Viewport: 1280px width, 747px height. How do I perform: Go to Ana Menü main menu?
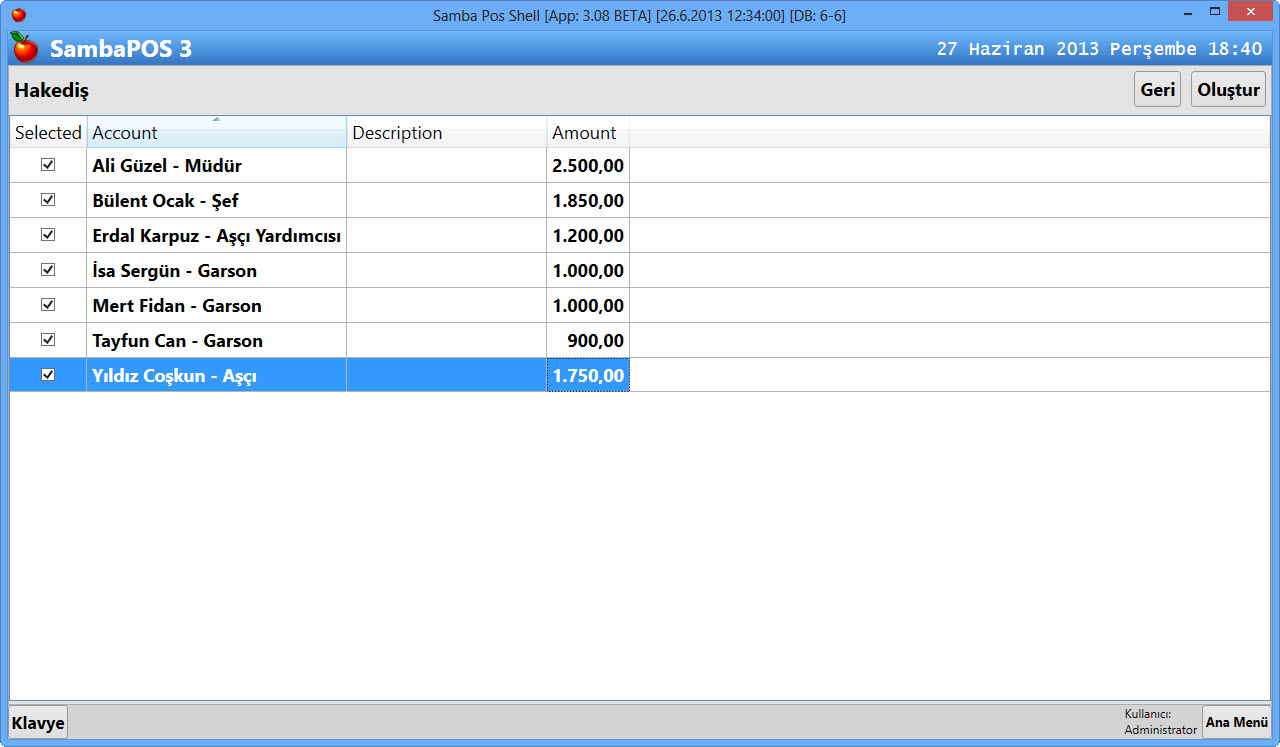point(1236,722)
